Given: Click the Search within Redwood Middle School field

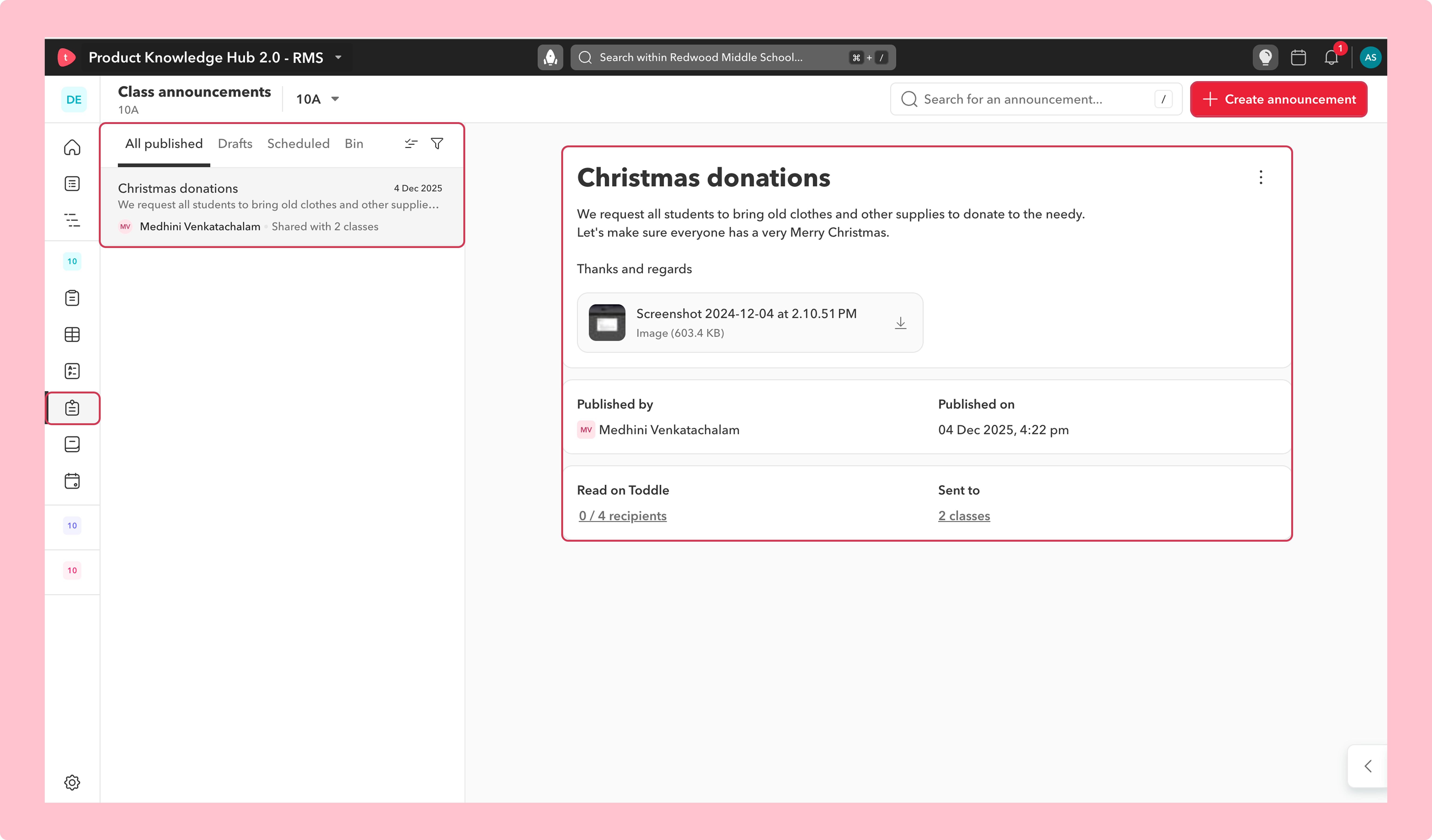Looking at the screenshot, I should pyautogui.click(x=733, y=57).
